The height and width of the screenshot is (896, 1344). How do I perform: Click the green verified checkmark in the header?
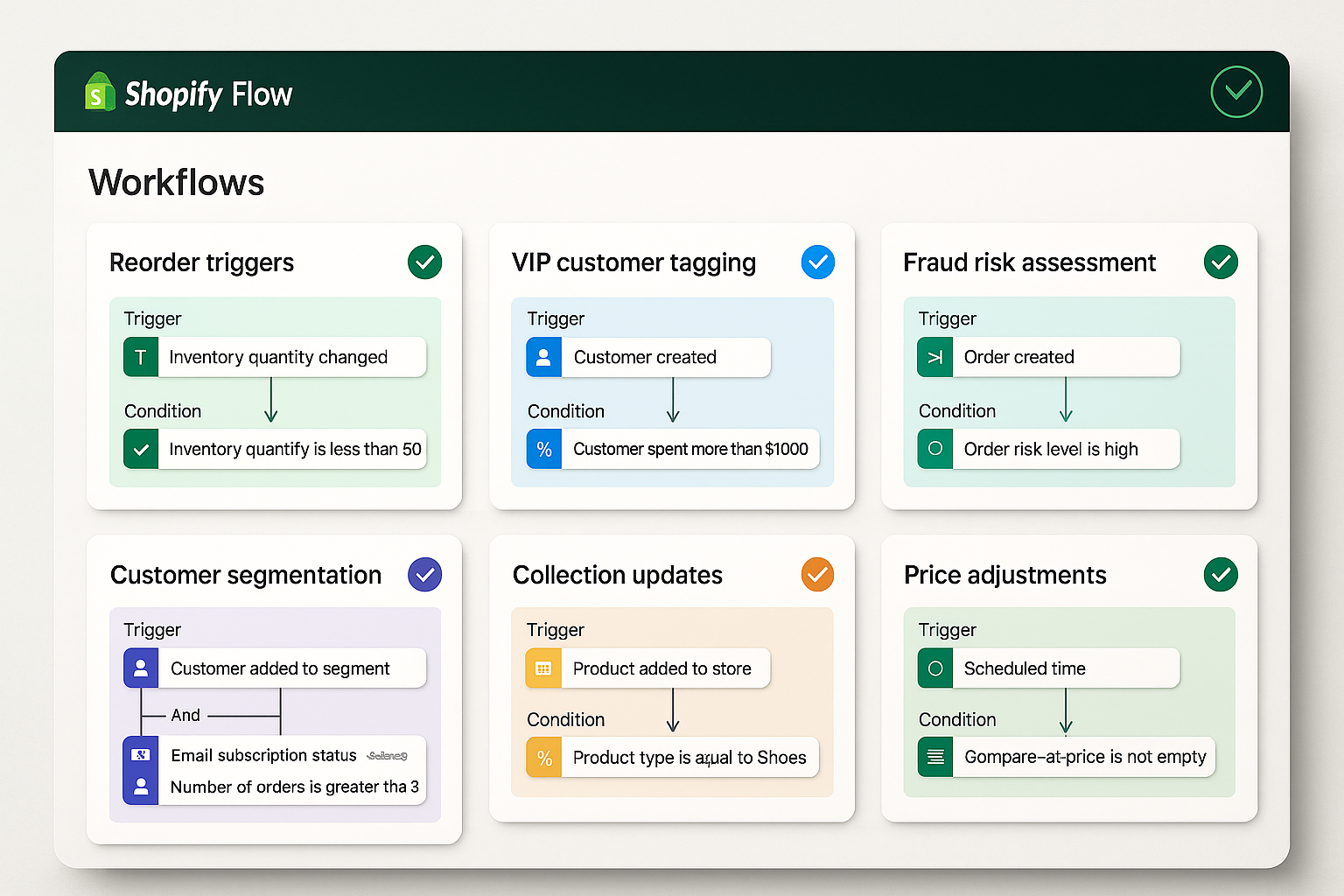click(1236, 91)
